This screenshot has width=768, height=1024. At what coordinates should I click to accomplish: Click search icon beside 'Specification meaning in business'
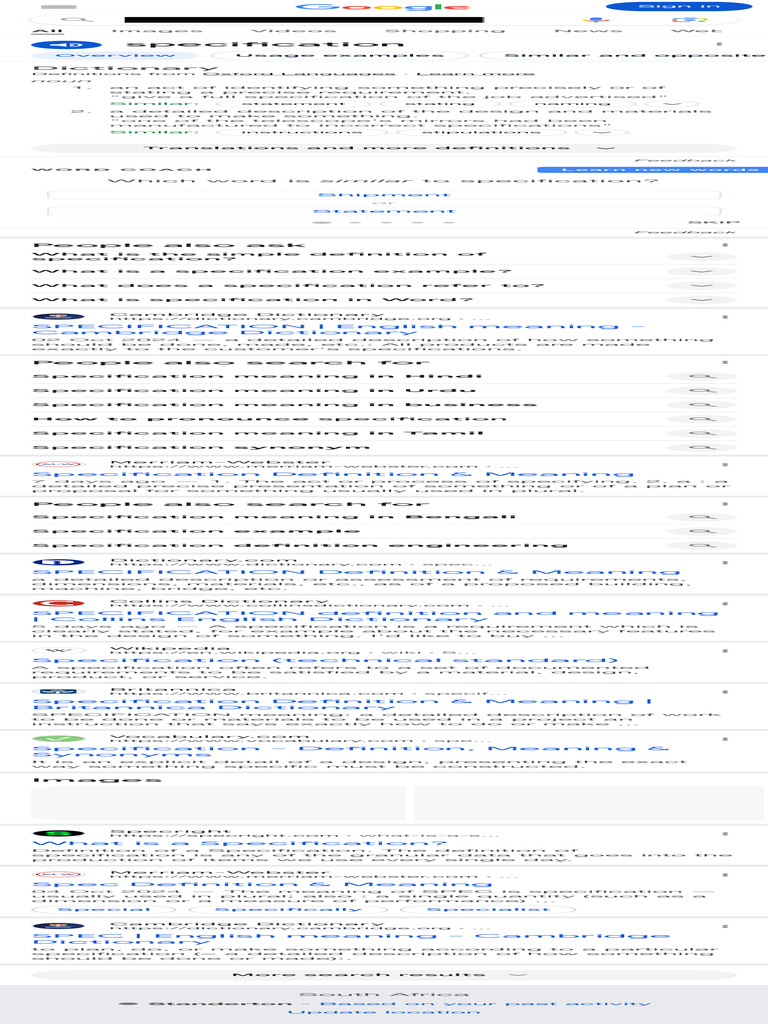(701, 405)
